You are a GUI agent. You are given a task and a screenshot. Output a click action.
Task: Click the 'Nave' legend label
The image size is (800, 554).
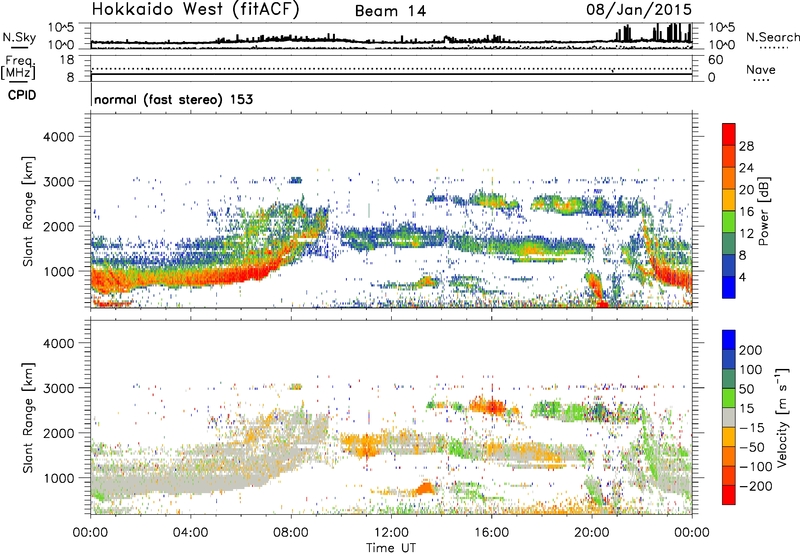click(x=761, y=70)
